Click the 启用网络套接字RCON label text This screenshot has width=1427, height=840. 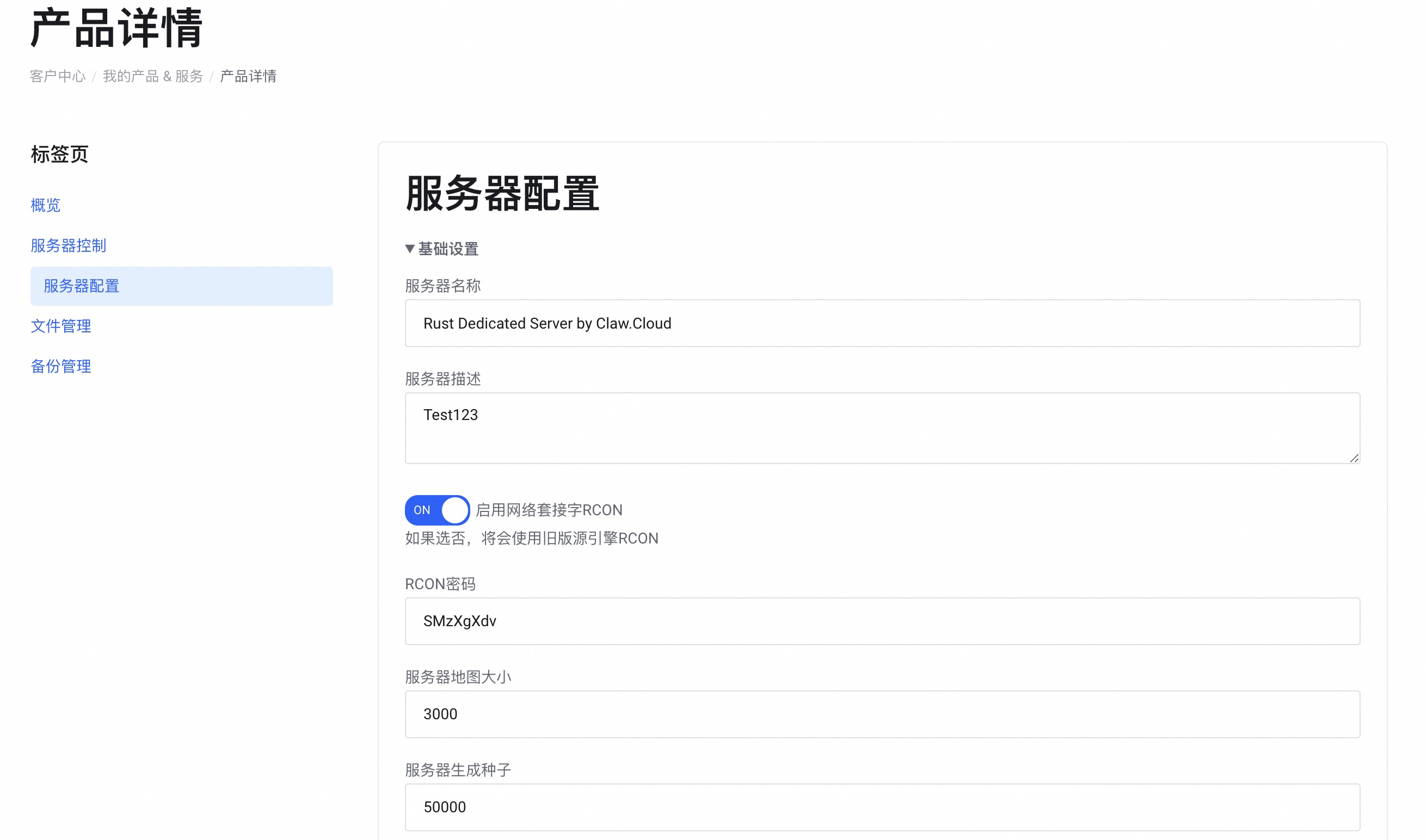(549, 510)
